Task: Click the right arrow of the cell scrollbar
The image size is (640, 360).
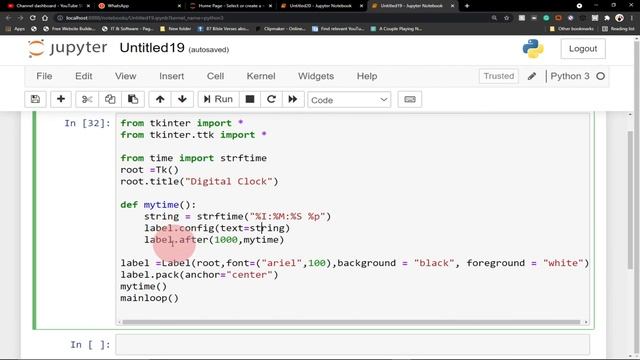Action: click(x=586, y=322)
